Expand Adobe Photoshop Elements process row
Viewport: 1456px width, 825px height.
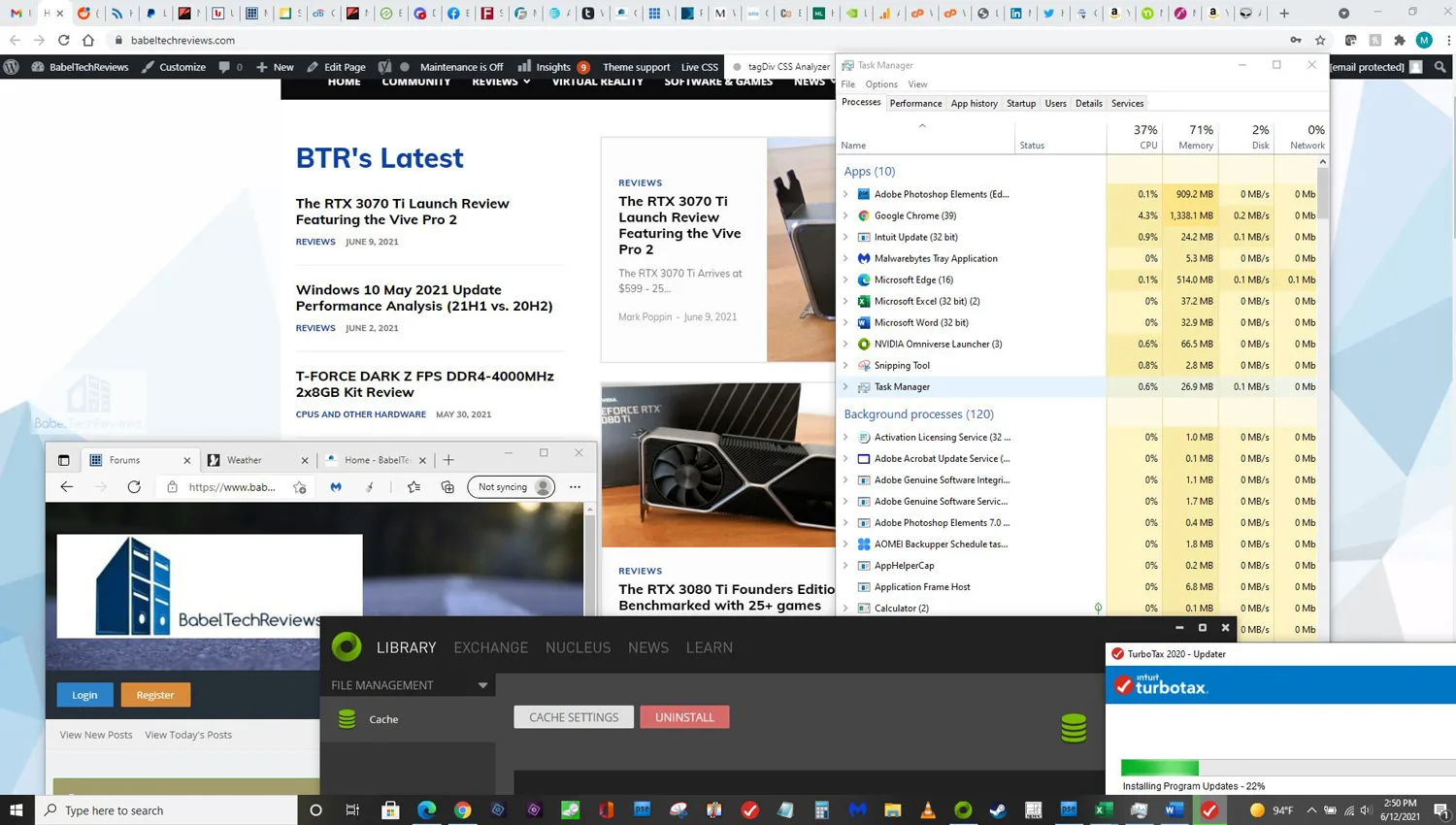(845, 194)
